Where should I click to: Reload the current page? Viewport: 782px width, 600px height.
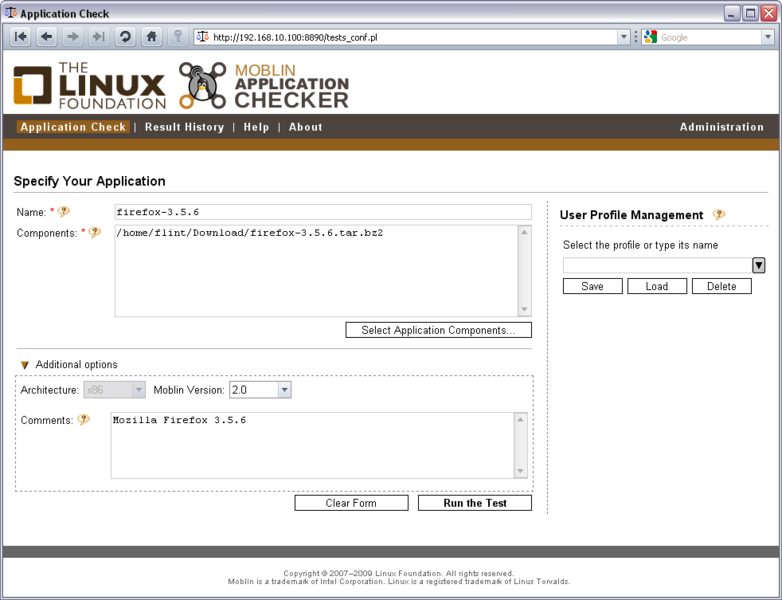[125, 37]
